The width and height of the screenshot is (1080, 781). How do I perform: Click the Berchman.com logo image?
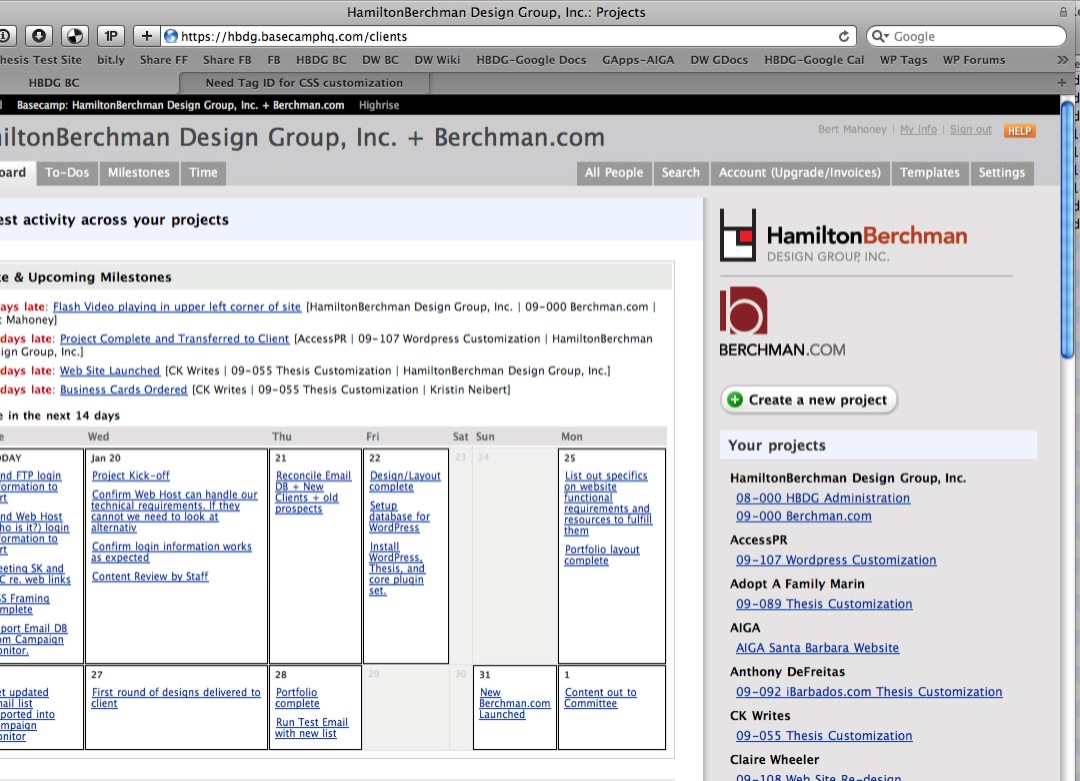pos(782,322)
